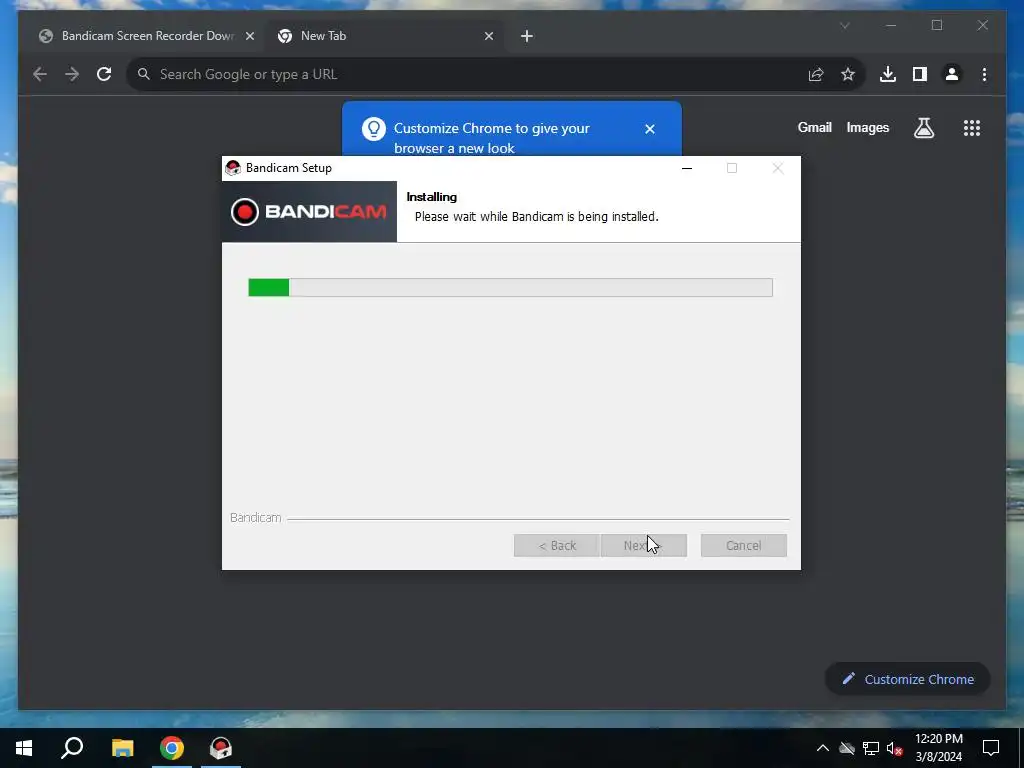
Task: Close the Bandicam Screen Recorder tab
Action: (249, 37)
